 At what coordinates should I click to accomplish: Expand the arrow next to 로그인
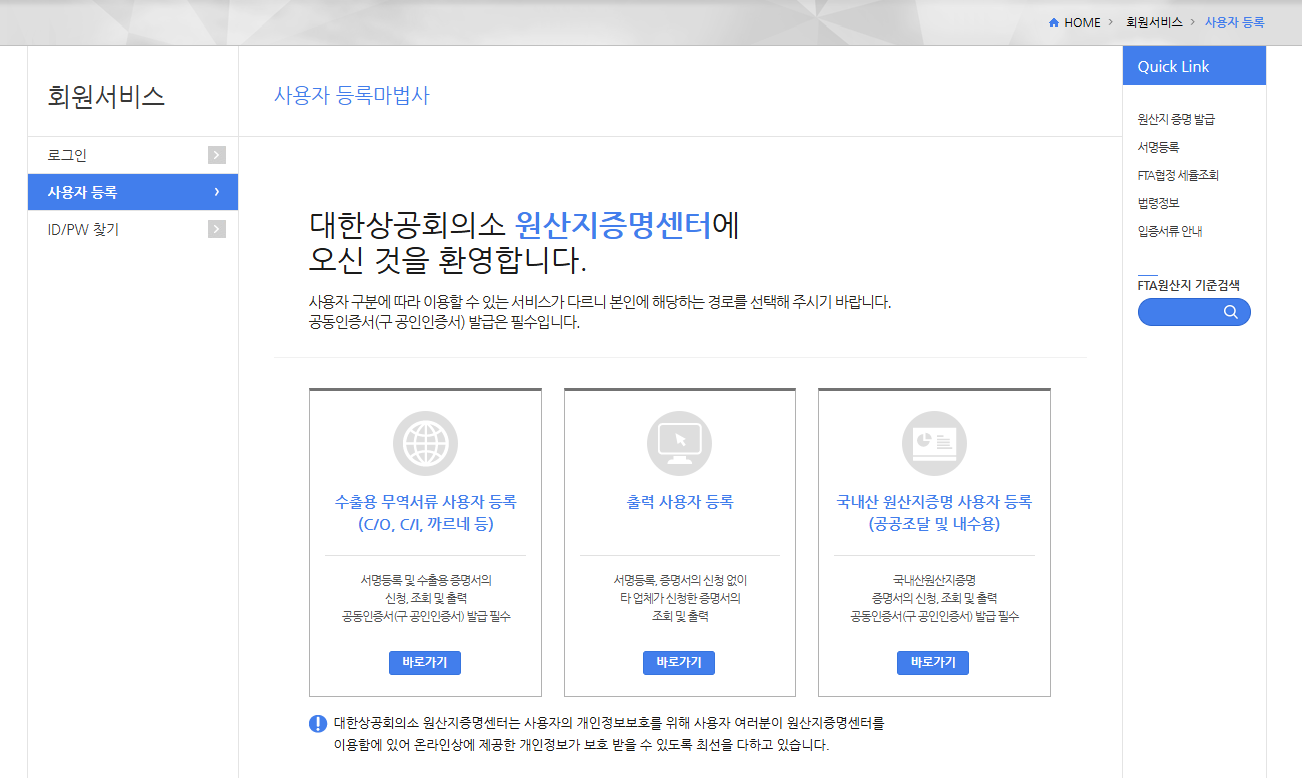pos(217,155)
